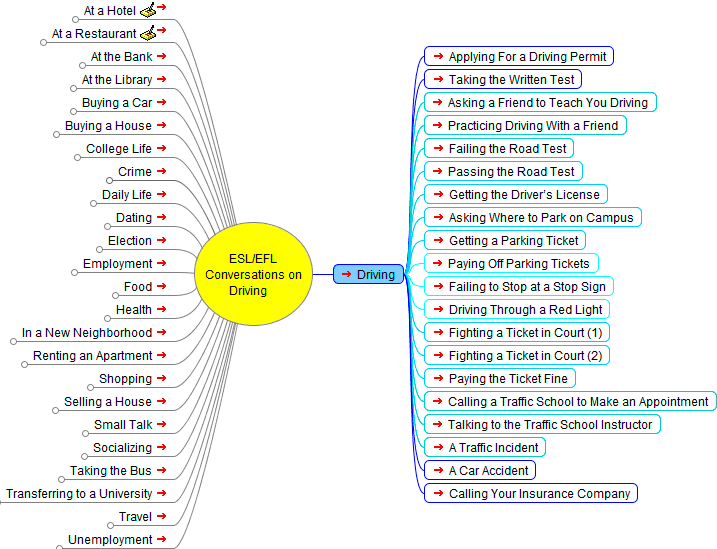Click the red arrow next to Unemployment

162,540
